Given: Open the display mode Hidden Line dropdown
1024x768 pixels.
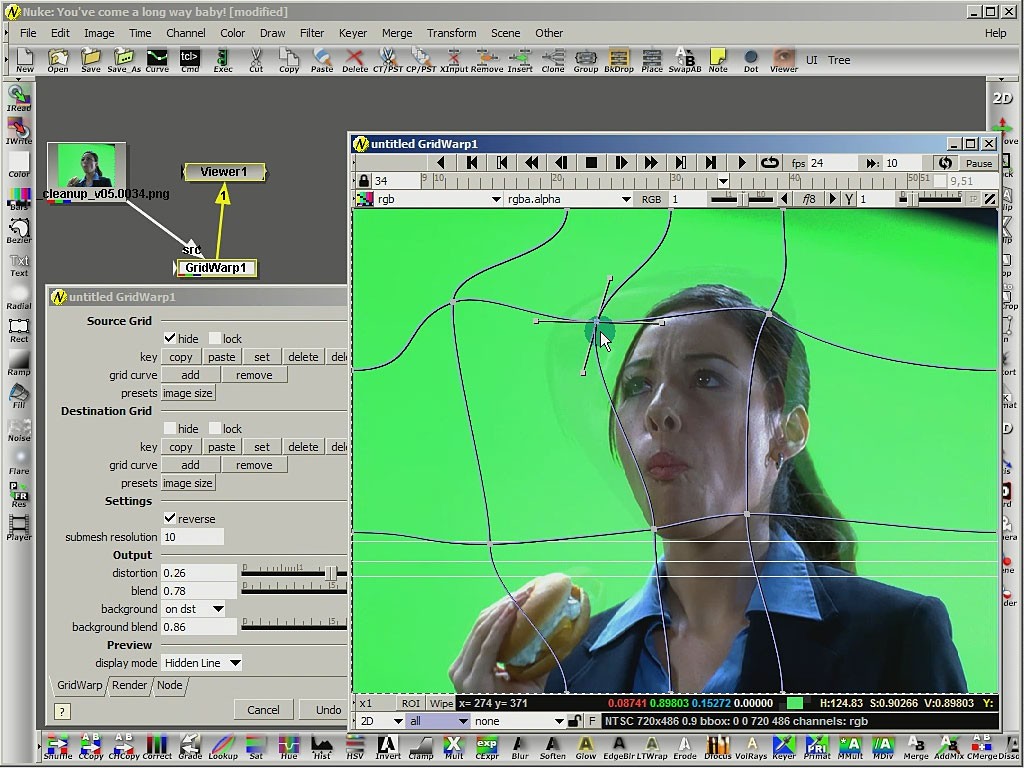Looking at the screenshot, I should point(202,663).
